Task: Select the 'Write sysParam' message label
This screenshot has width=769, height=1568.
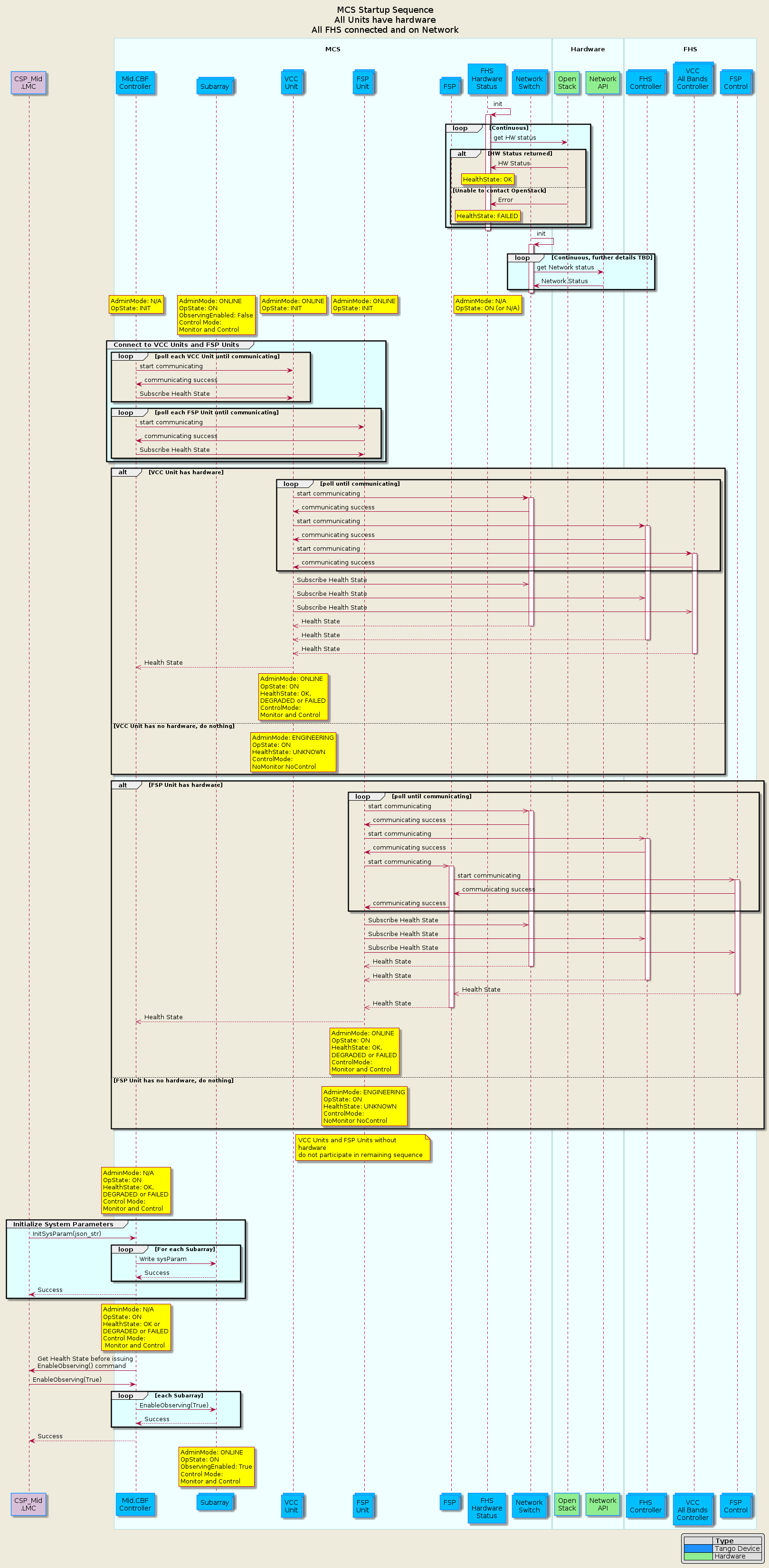Action: coord(163,1259)
